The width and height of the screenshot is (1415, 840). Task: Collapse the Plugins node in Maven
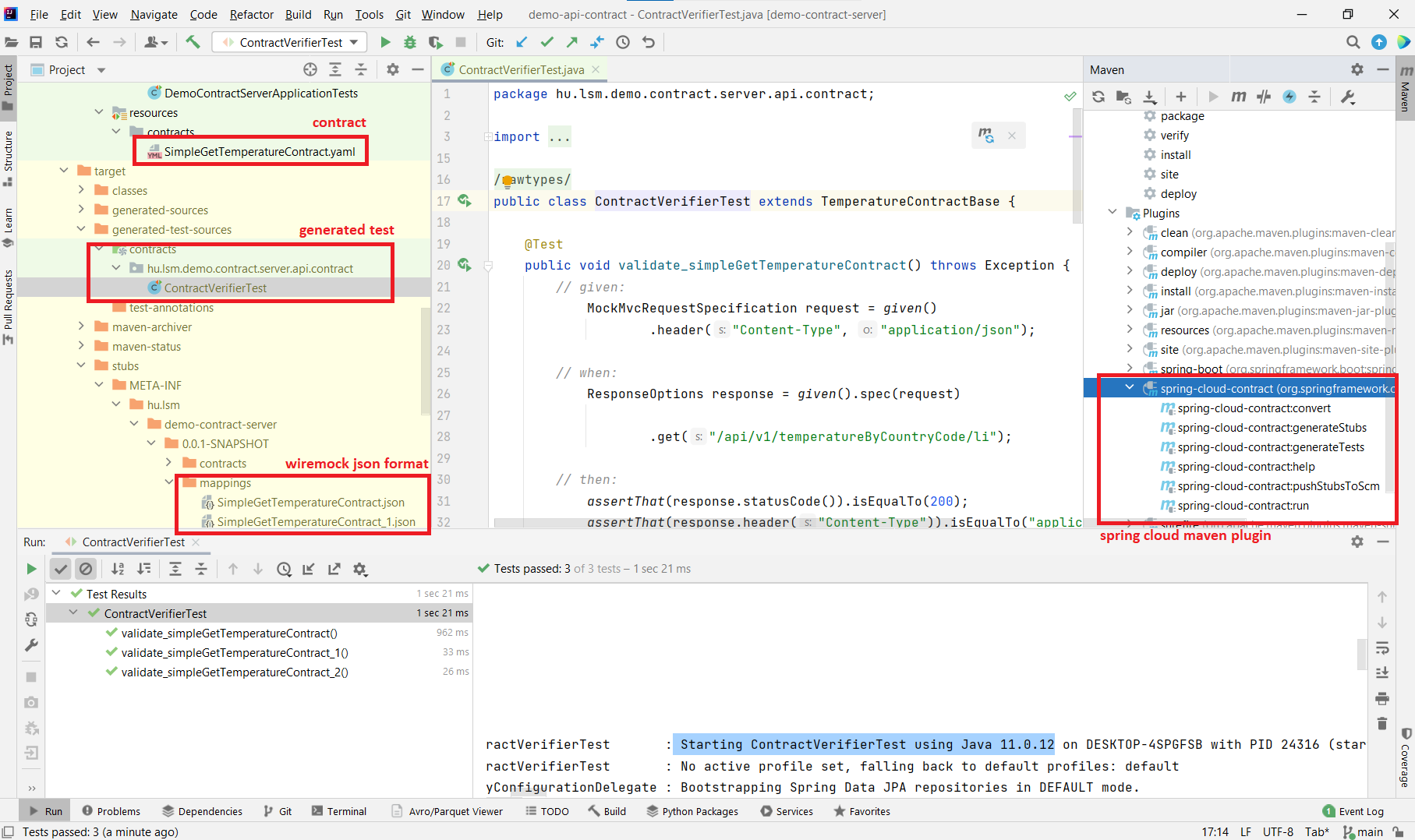point(1113,212)
